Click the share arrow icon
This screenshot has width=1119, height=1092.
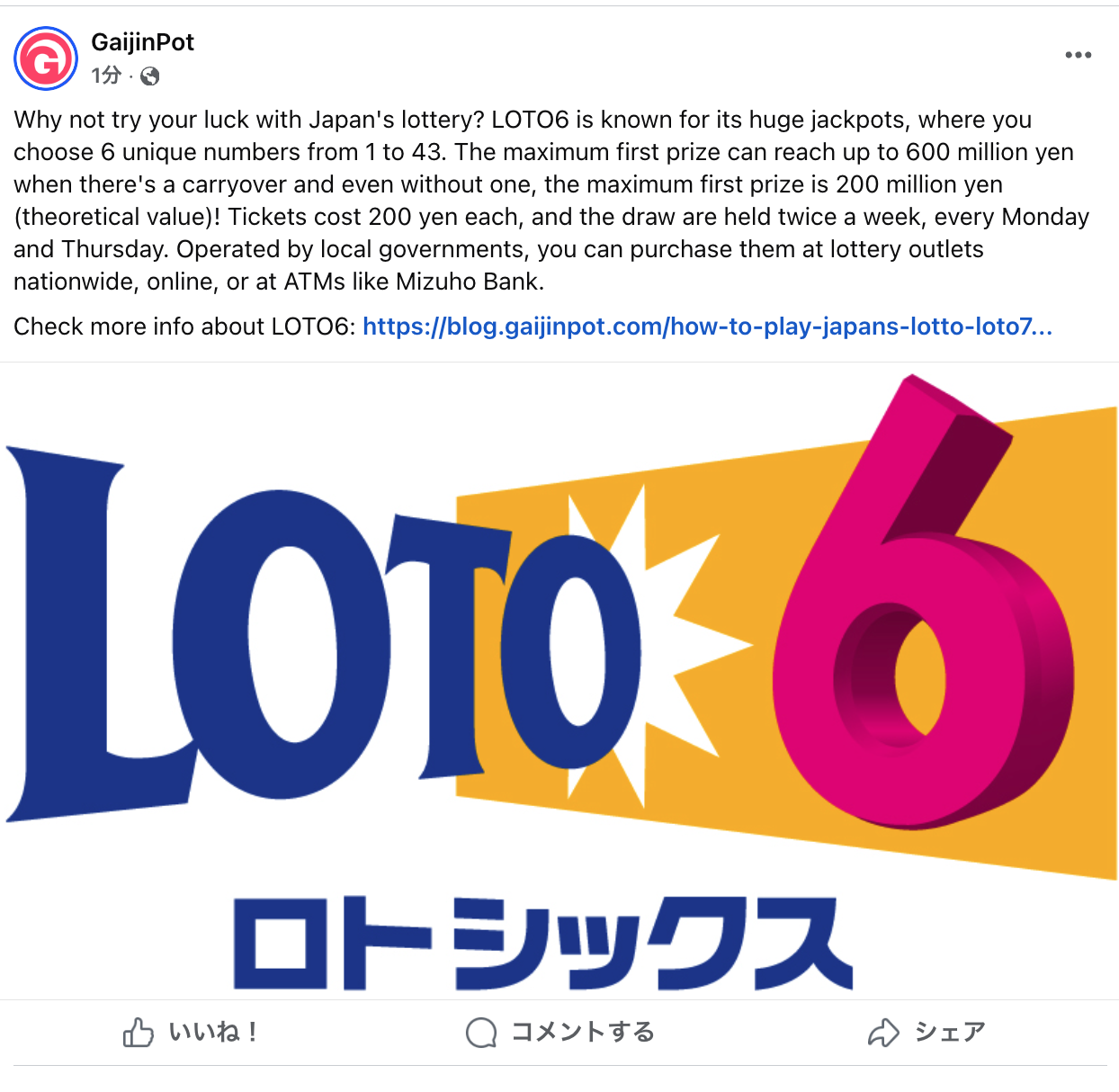click(x=883, y=1033)
